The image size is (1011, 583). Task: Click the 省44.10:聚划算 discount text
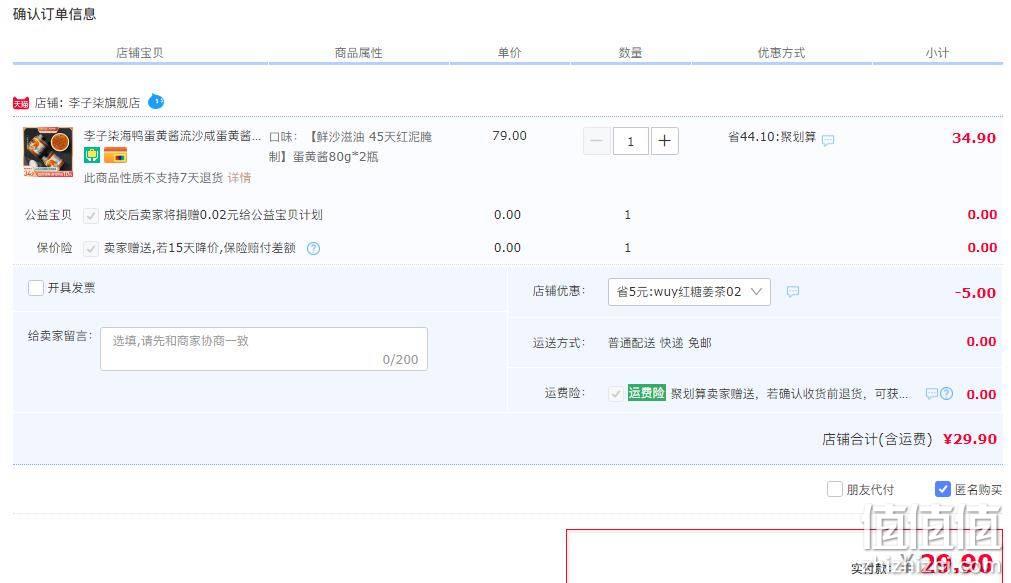tap(772, 137)
